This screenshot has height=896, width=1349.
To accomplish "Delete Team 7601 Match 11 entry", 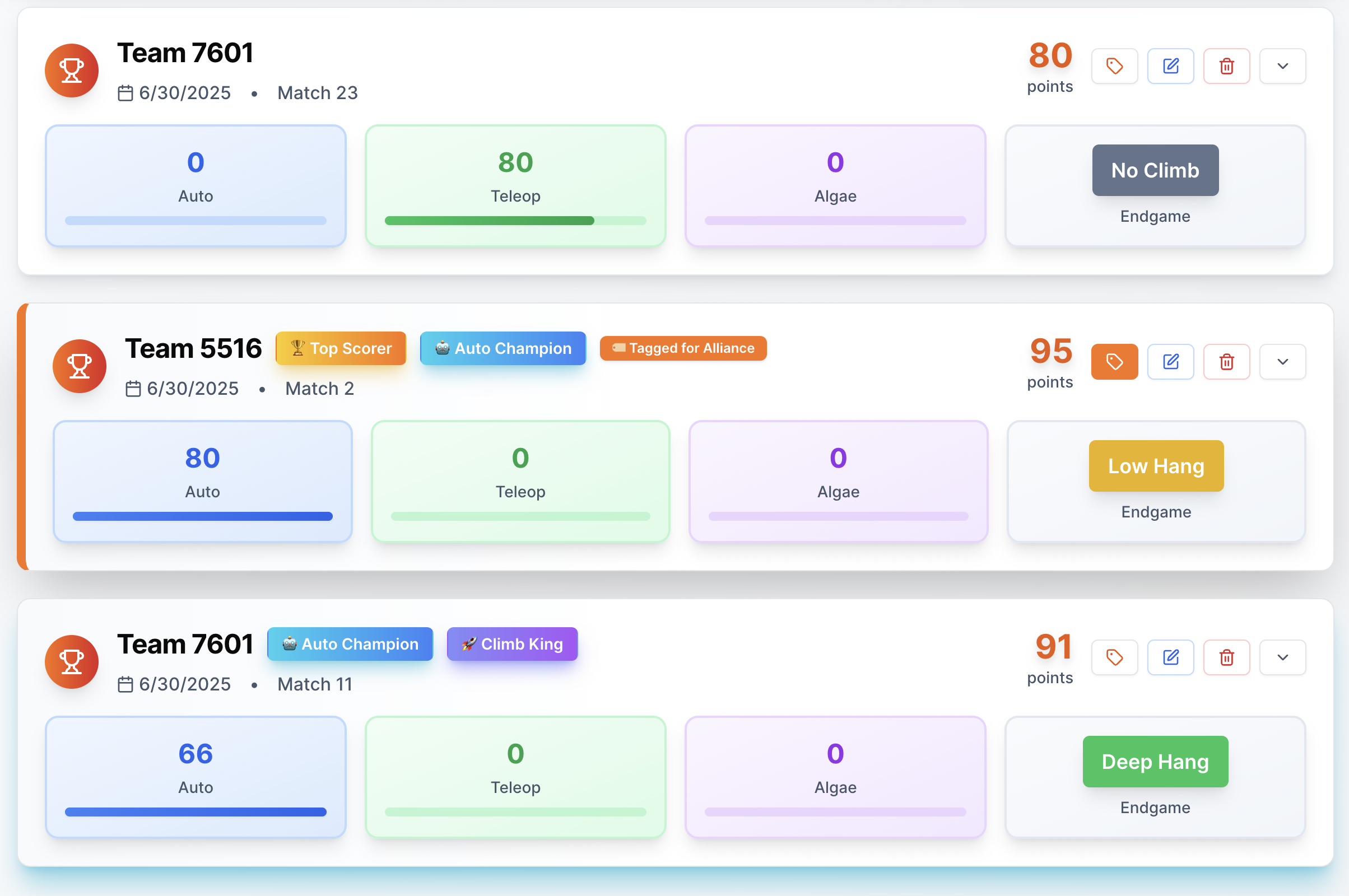I will [1226, 657].
